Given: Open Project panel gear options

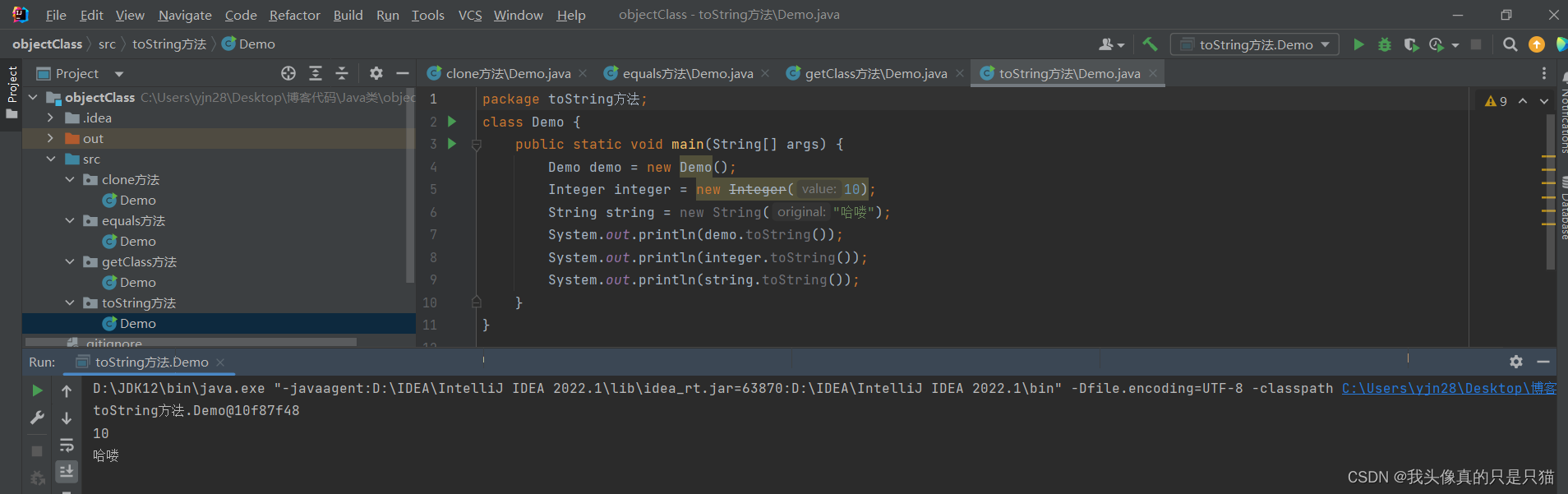Looking at the screenshot, I should click(376, 73).
